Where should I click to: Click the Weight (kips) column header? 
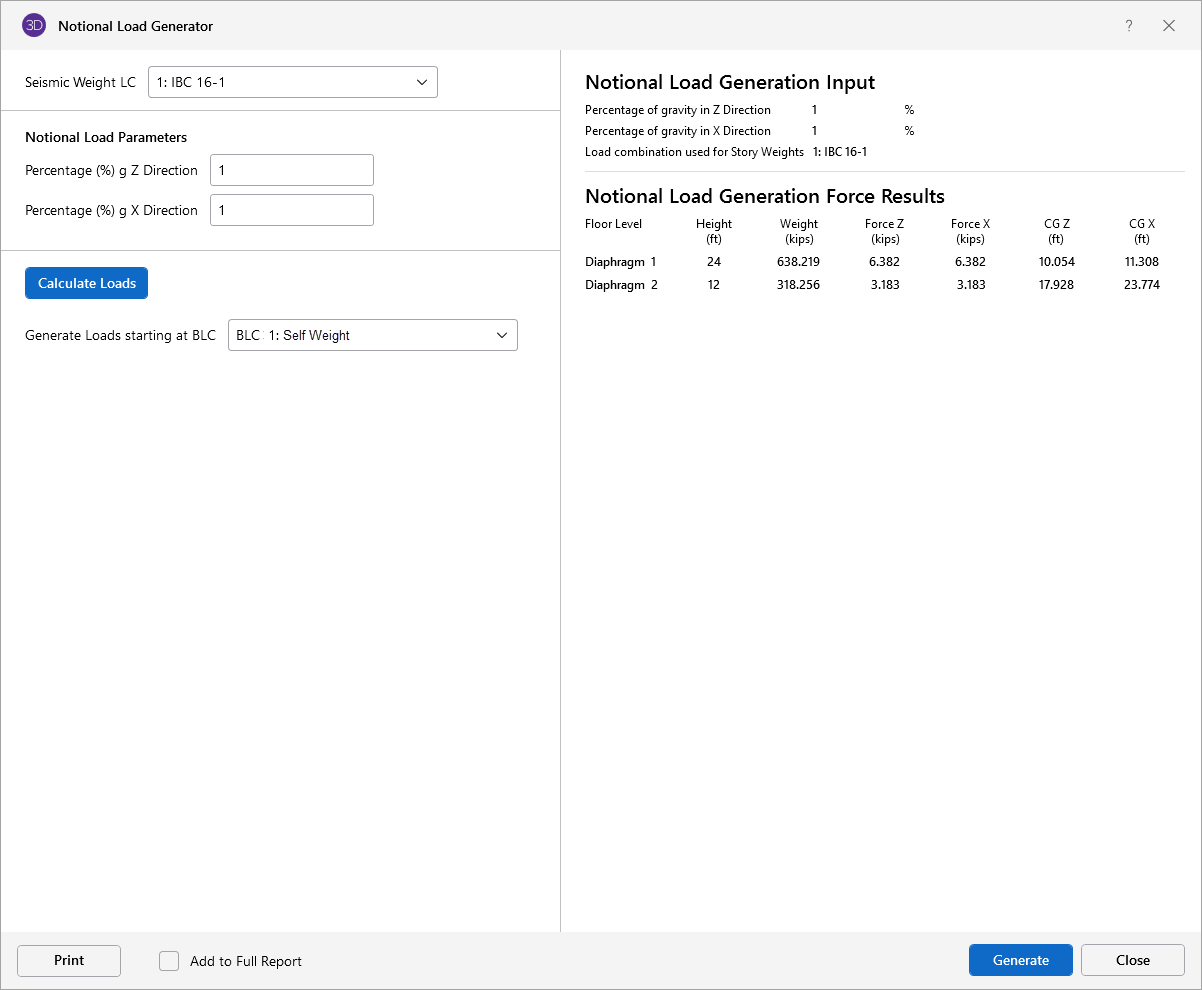coord(798,231)
